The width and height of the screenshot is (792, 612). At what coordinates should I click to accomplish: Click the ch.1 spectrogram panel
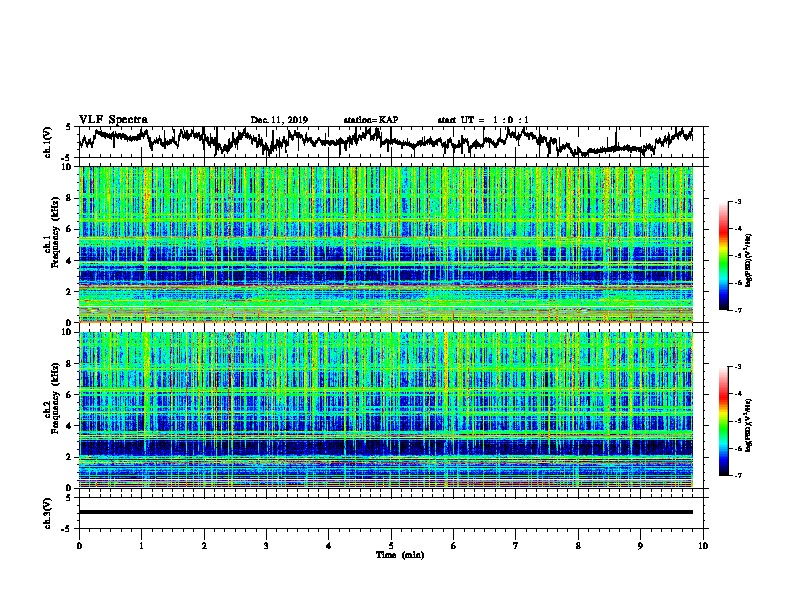[x=386, y=244]
